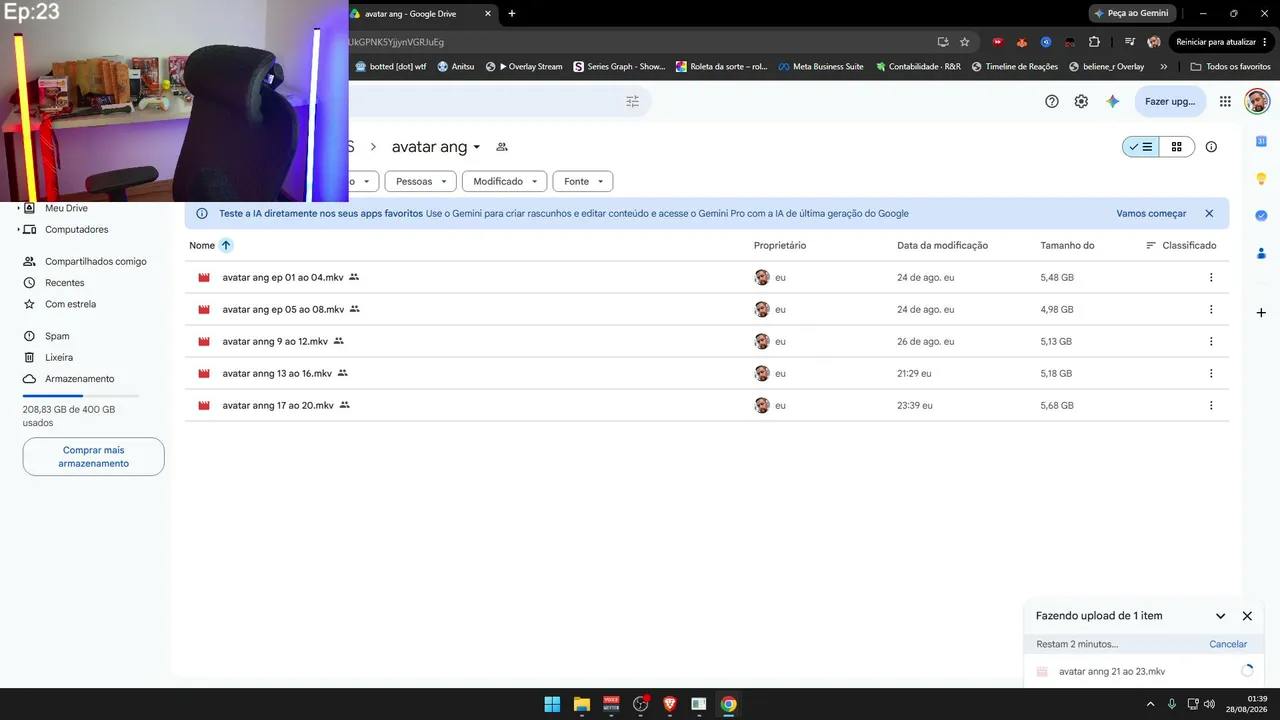Screen dimensions: 1280x720
Task: Open Drive support help icon
Action: (x=1051, y=101)
